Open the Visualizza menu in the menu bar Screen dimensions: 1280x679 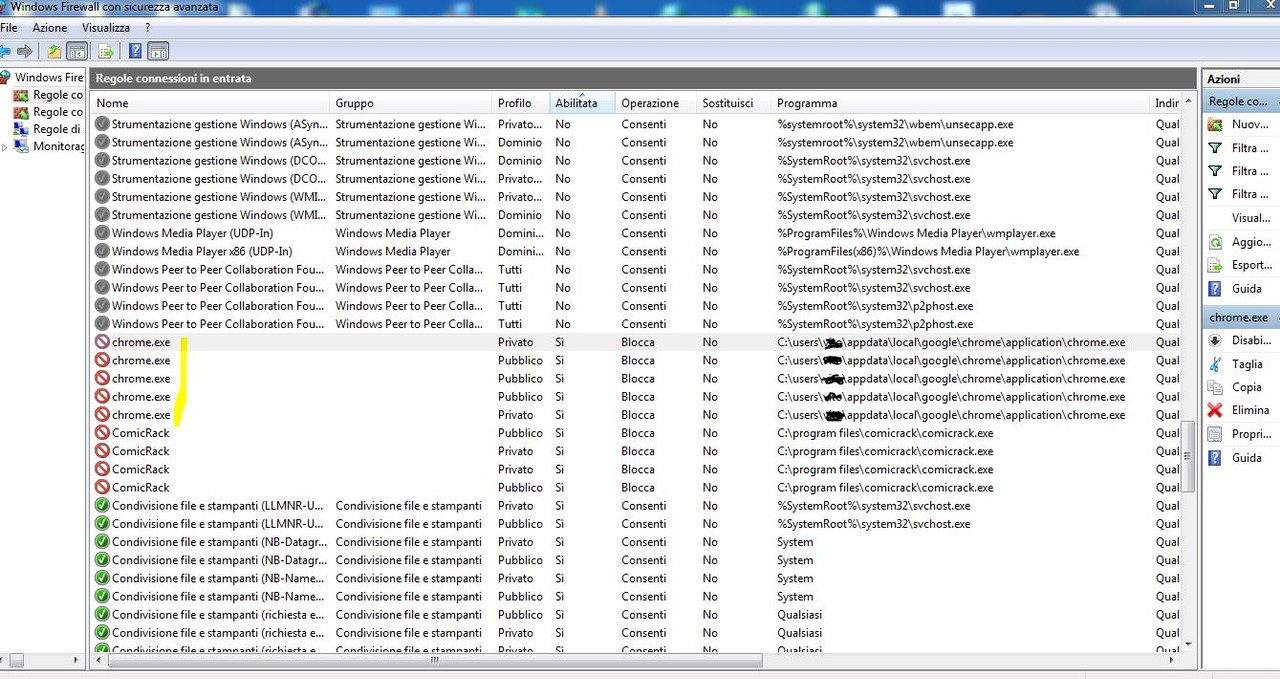[x=106, y=28]
